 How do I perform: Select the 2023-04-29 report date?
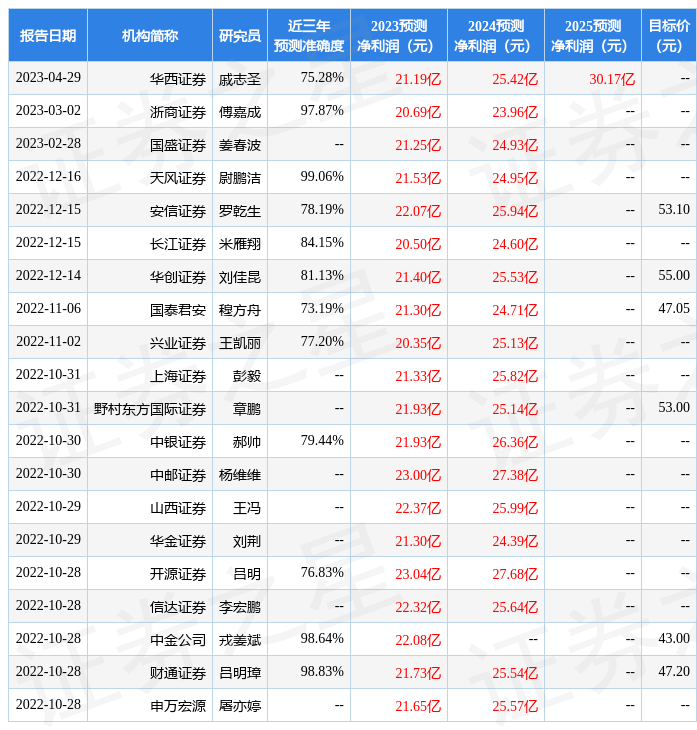(x=48, y=78)
